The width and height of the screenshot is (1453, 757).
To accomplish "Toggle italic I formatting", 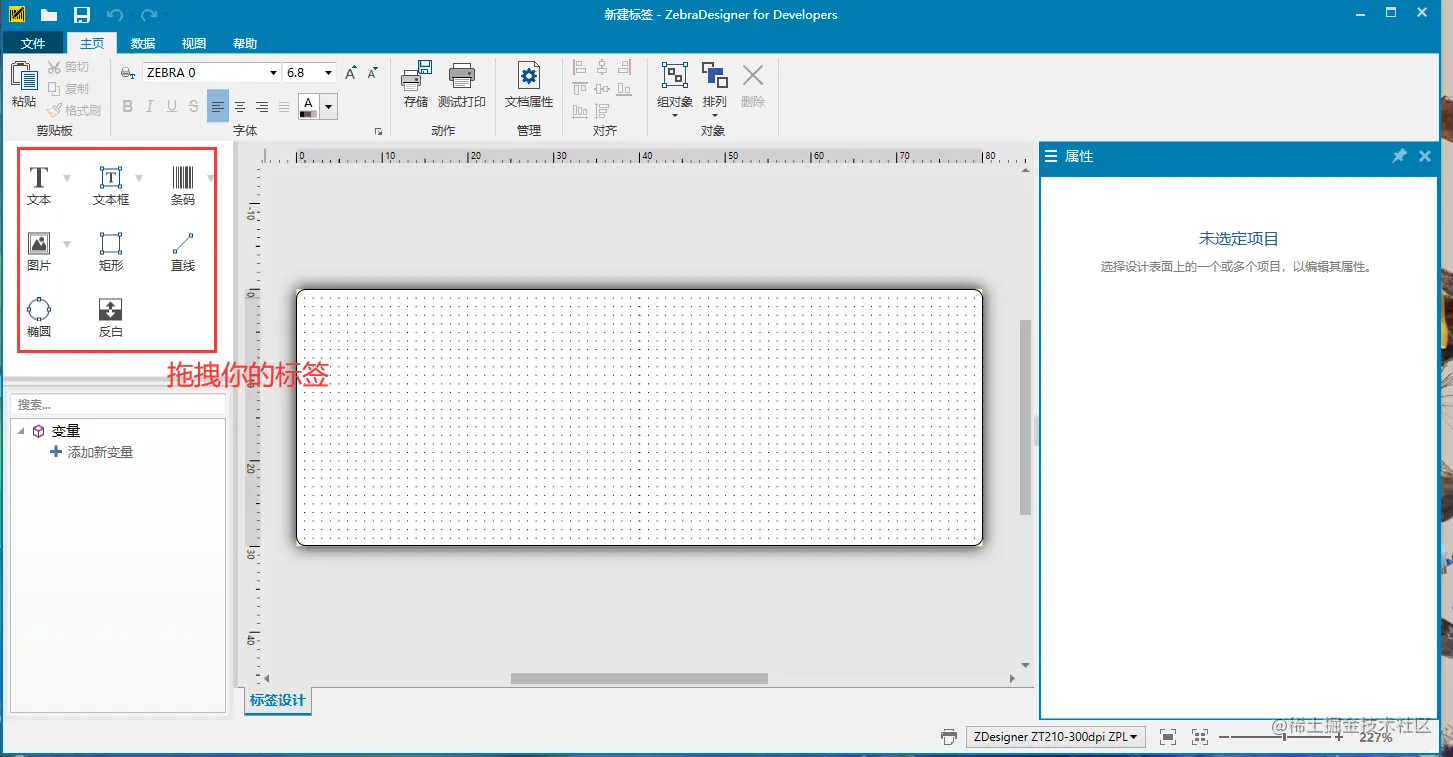I will 150,107.
